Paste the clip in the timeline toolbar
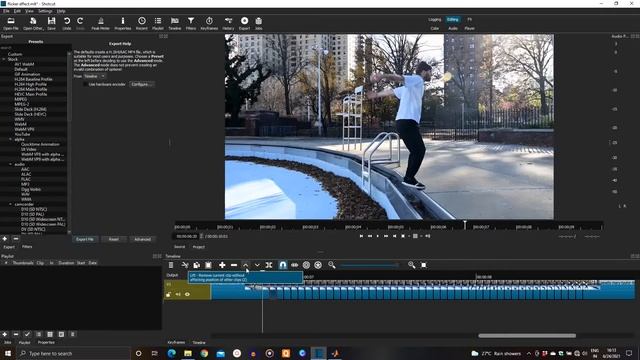The width and height of the screenshot is (640, 360). click(208, 265)
